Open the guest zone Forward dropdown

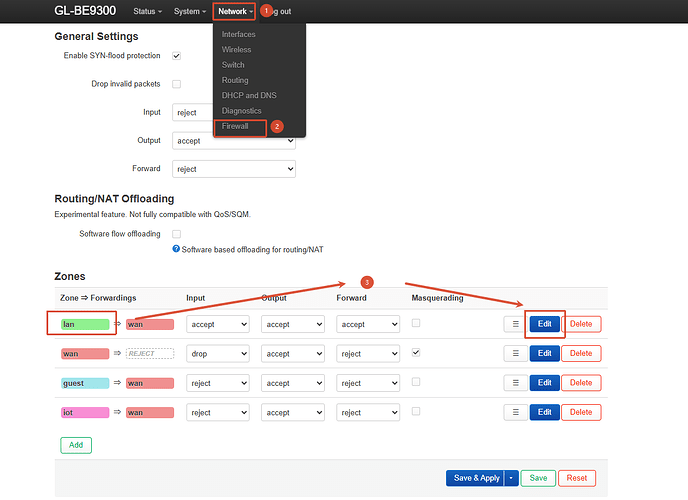[x=368, y=383]
